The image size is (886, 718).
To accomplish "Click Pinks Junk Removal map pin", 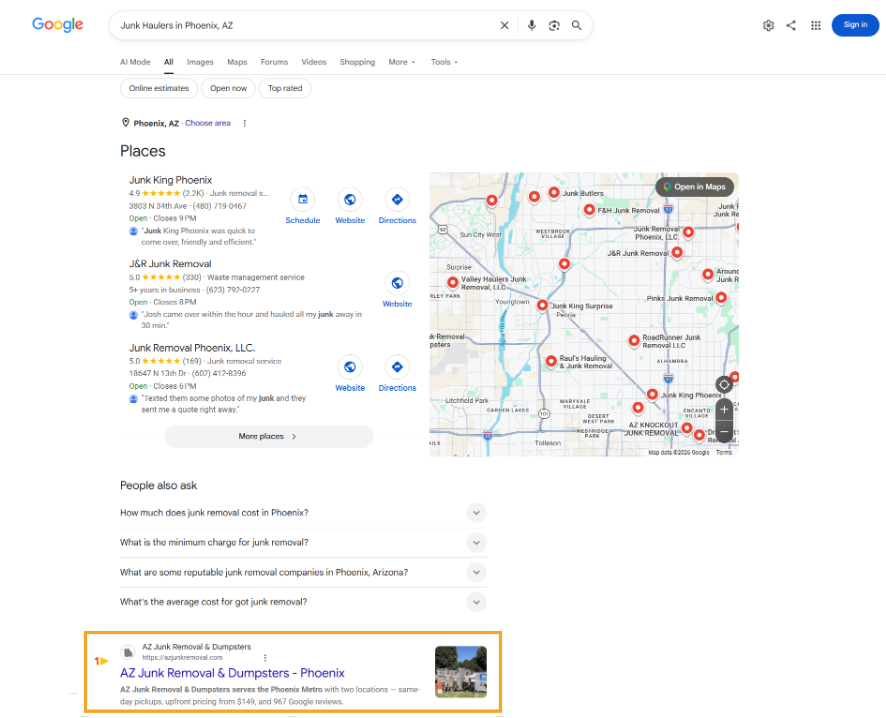I will coord(721,297).
